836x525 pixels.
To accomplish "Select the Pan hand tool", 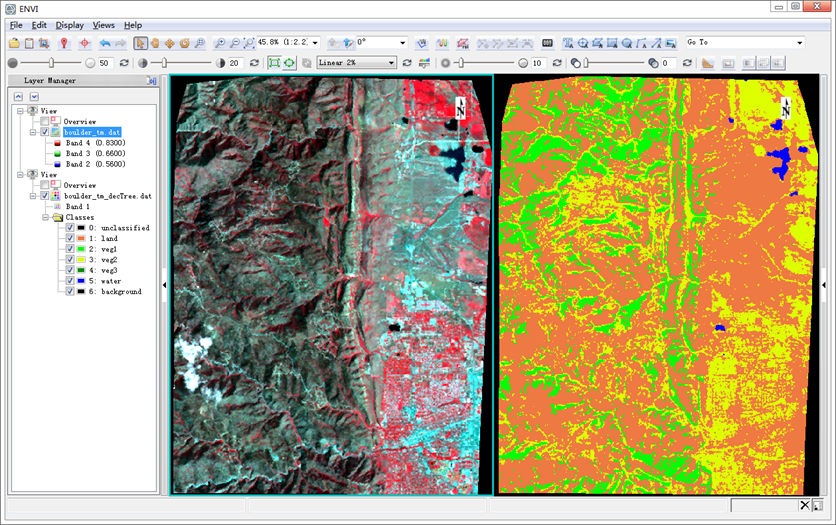I will [156, 43].
